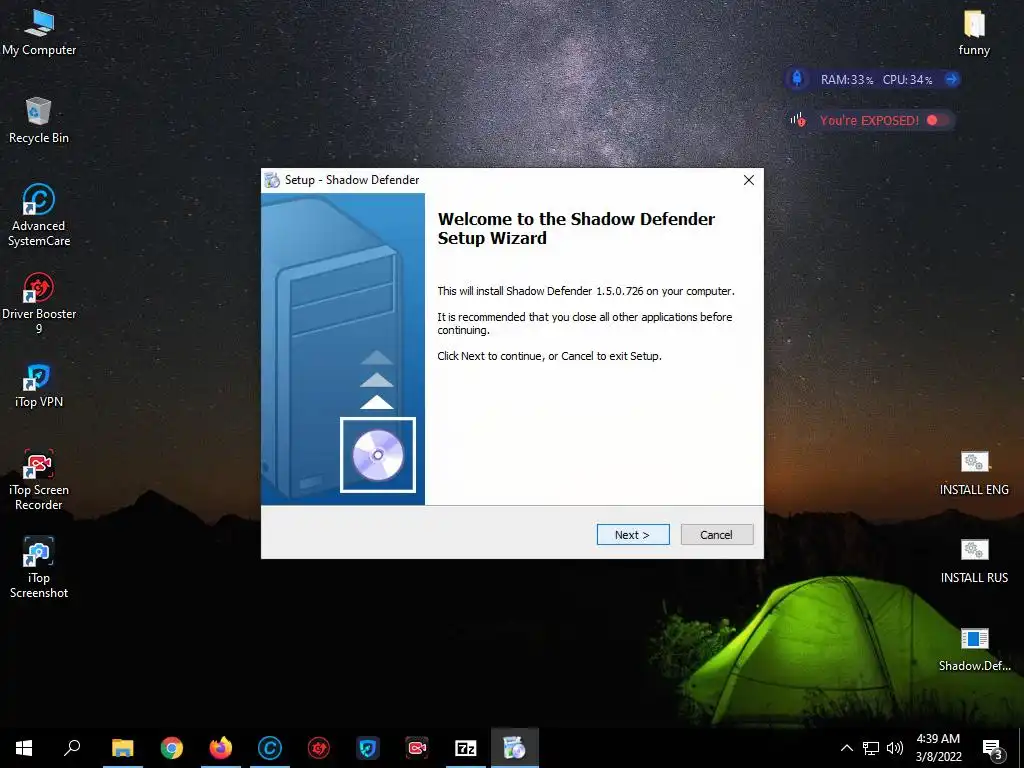The width and height of the screenshot is (1024, 768).
Task: Open 7-Zip from the taskbar
Action: pos(466,748)
